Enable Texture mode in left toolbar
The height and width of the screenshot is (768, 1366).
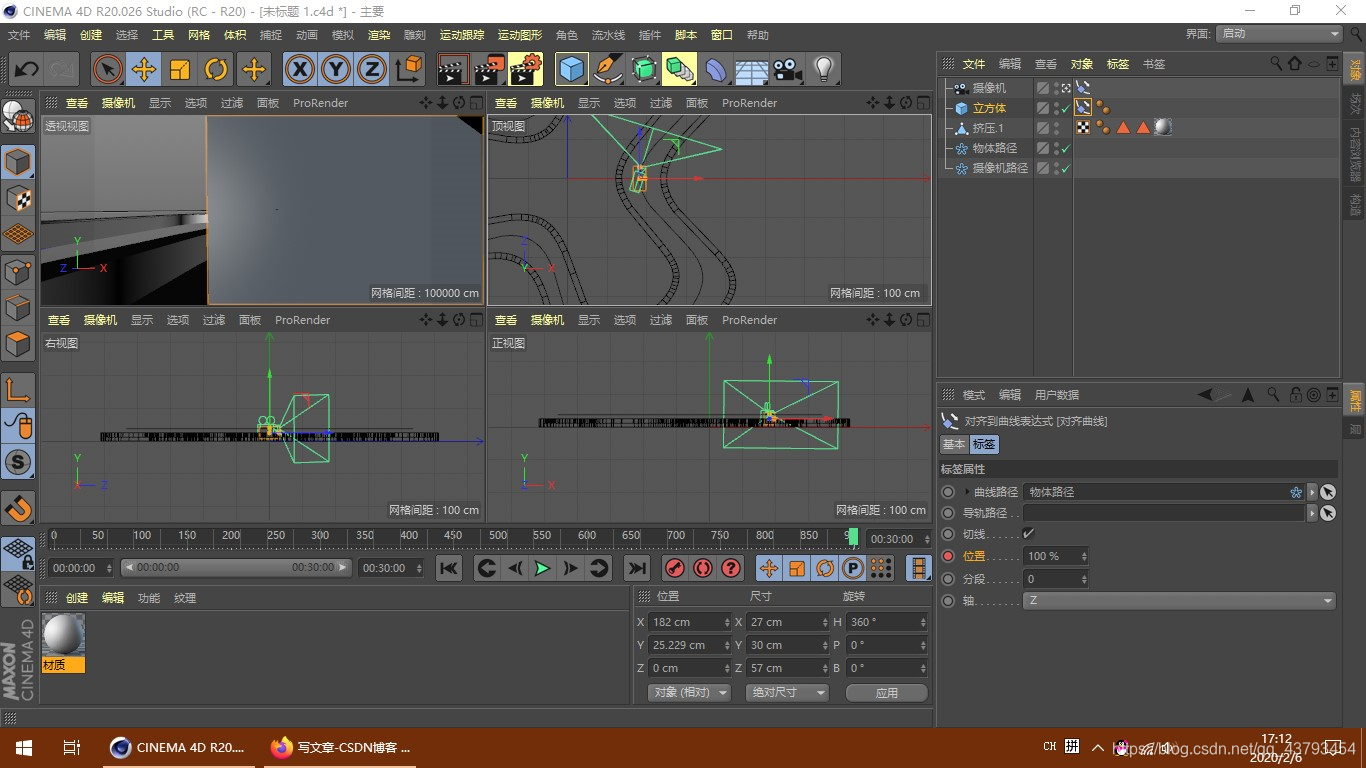18,198
